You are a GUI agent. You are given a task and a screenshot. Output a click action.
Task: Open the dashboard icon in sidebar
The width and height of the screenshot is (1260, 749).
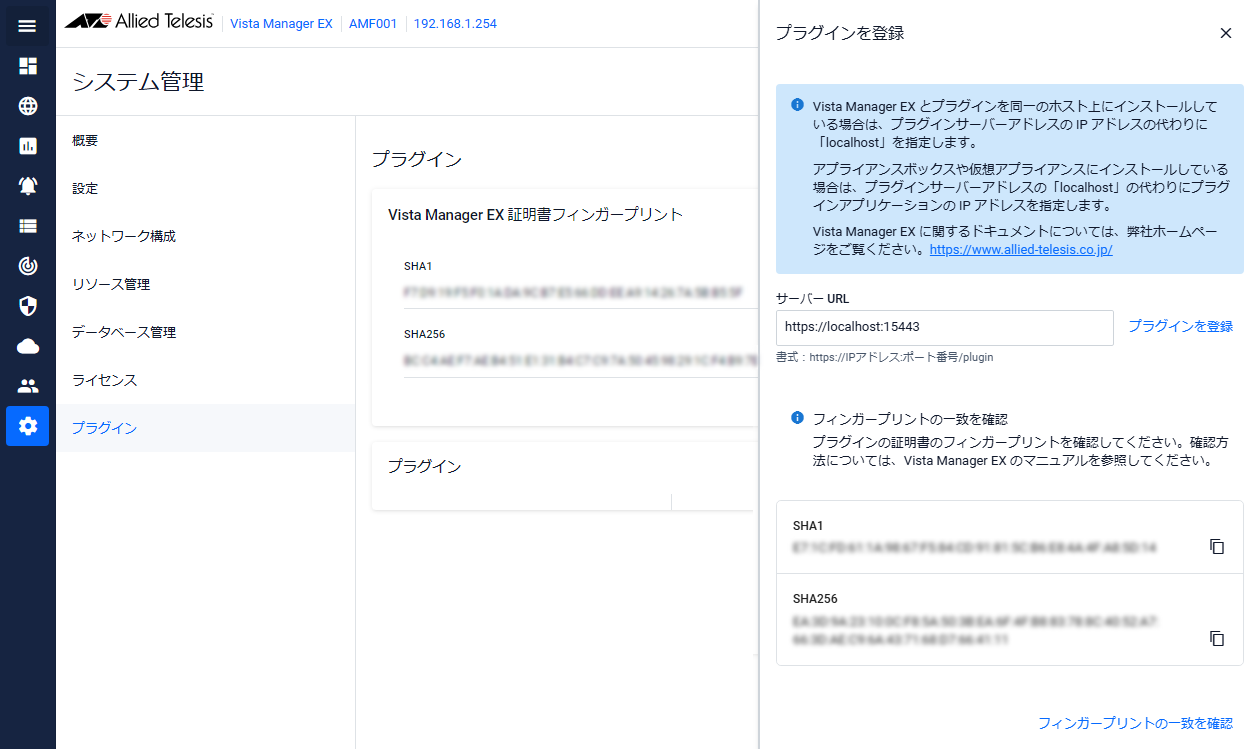pos(27,66)
